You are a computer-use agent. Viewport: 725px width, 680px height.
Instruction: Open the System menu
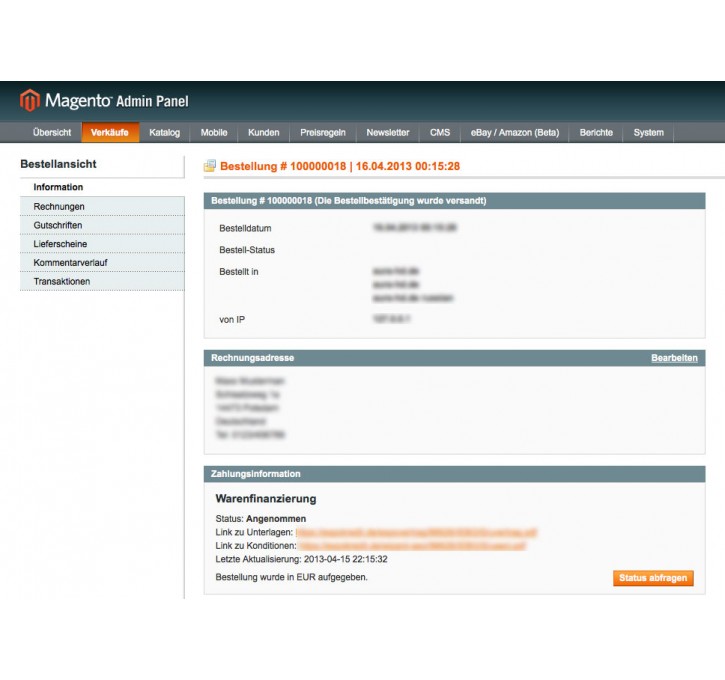pos(648,133)
